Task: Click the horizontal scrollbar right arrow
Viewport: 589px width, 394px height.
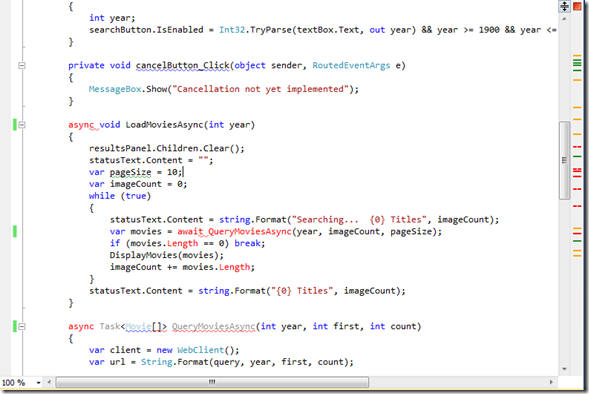Action: tap(551, 382)
